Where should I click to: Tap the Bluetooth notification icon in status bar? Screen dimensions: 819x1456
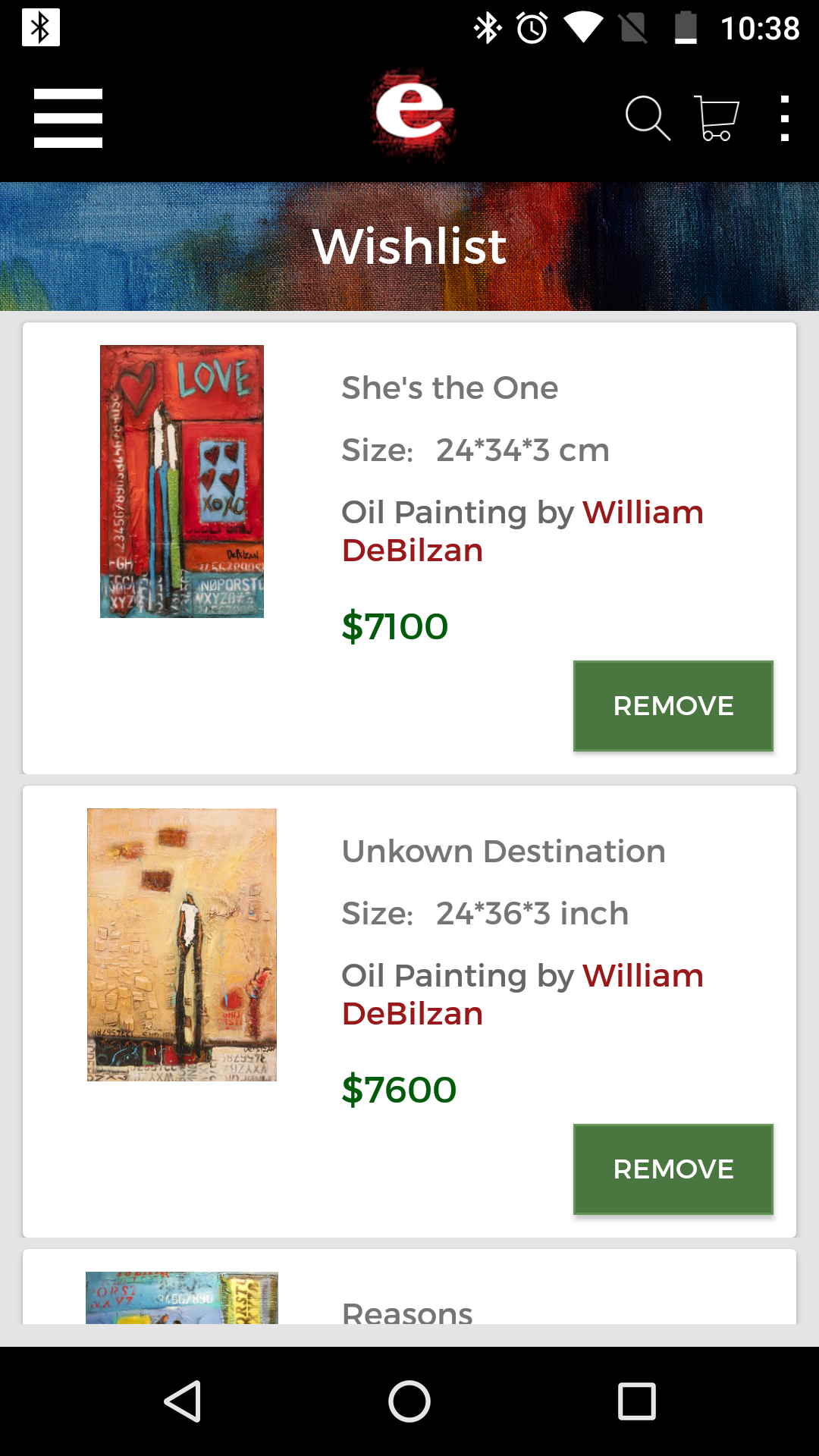click(41, 28)
